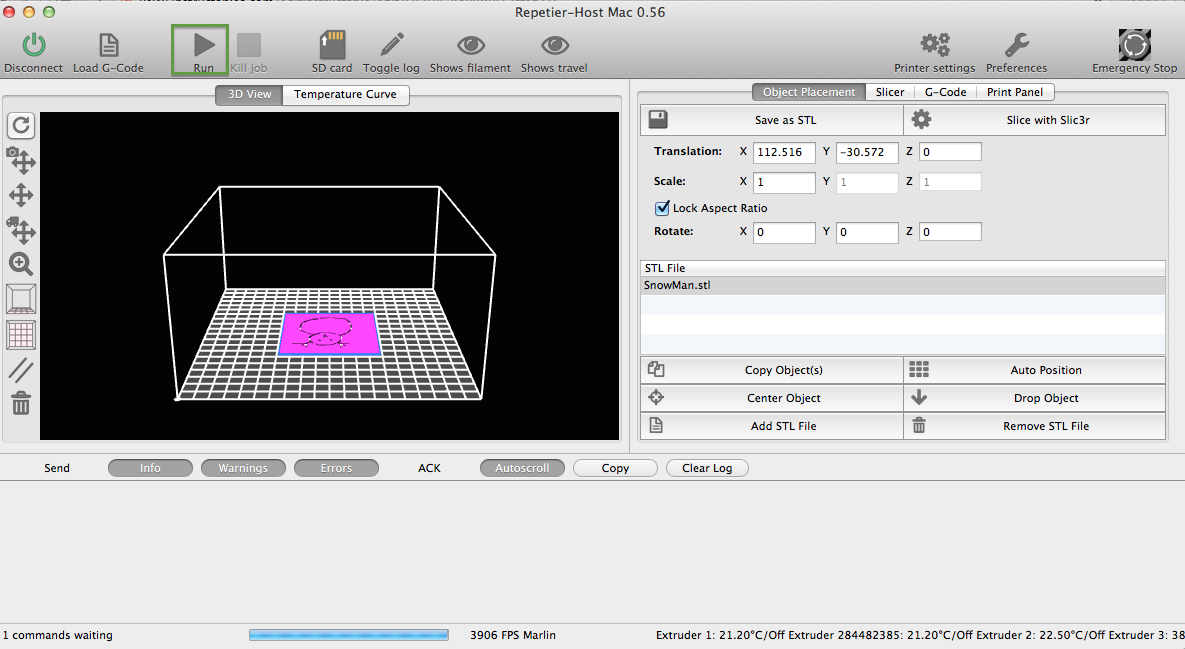Click the Toggle log pencil icon
This screenshot has height=649, width=1185.
click(x=391, y=45)
